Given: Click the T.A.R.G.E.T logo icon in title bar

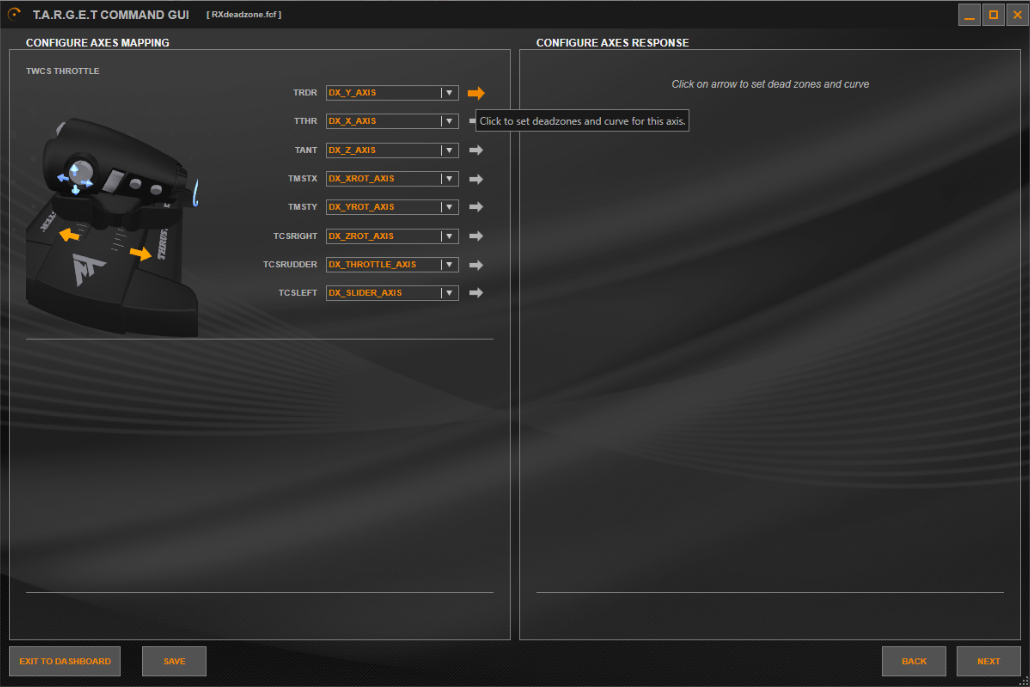Looking at the screenshot, I should 14,14.
